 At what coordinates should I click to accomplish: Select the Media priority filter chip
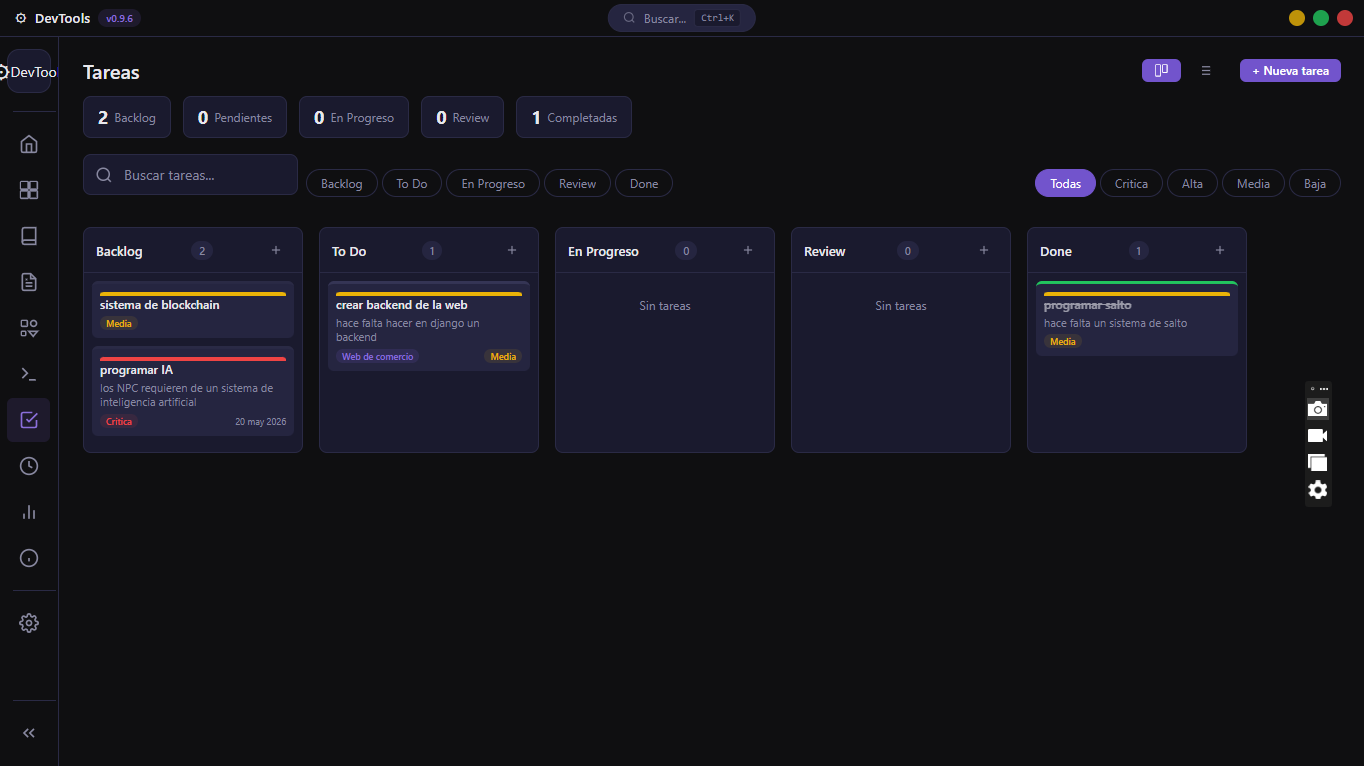[x=1253, y=184]
